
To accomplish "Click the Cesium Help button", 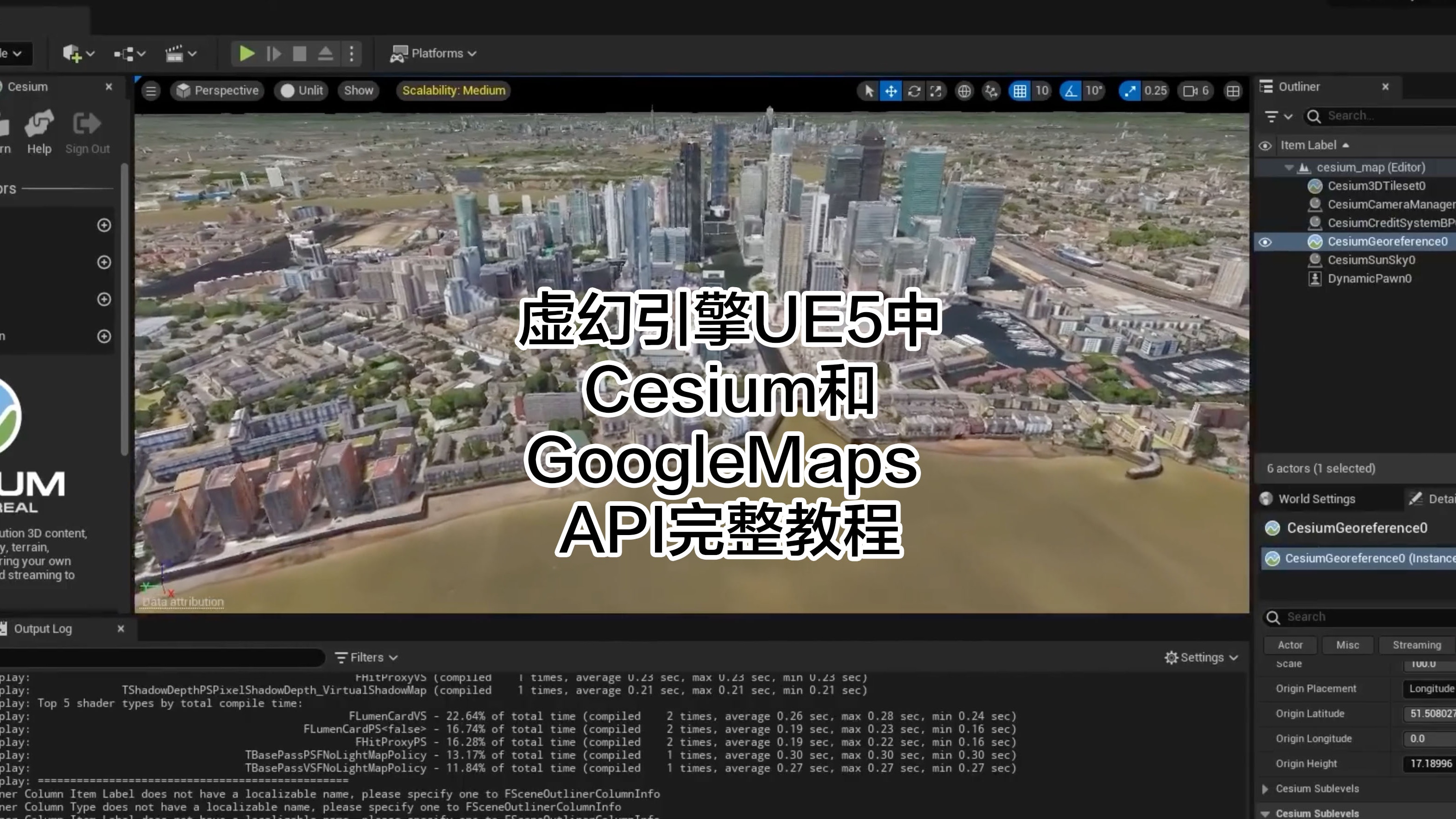I will 39,132.
